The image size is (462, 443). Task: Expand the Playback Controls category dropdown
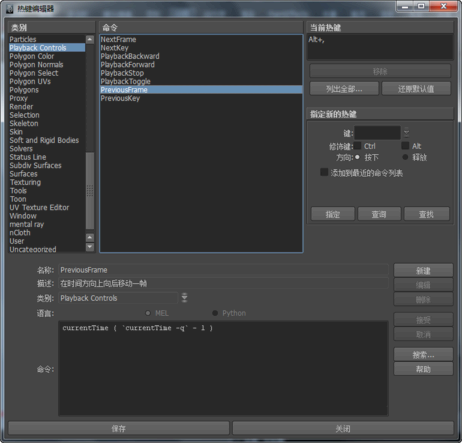click(184, 298)
